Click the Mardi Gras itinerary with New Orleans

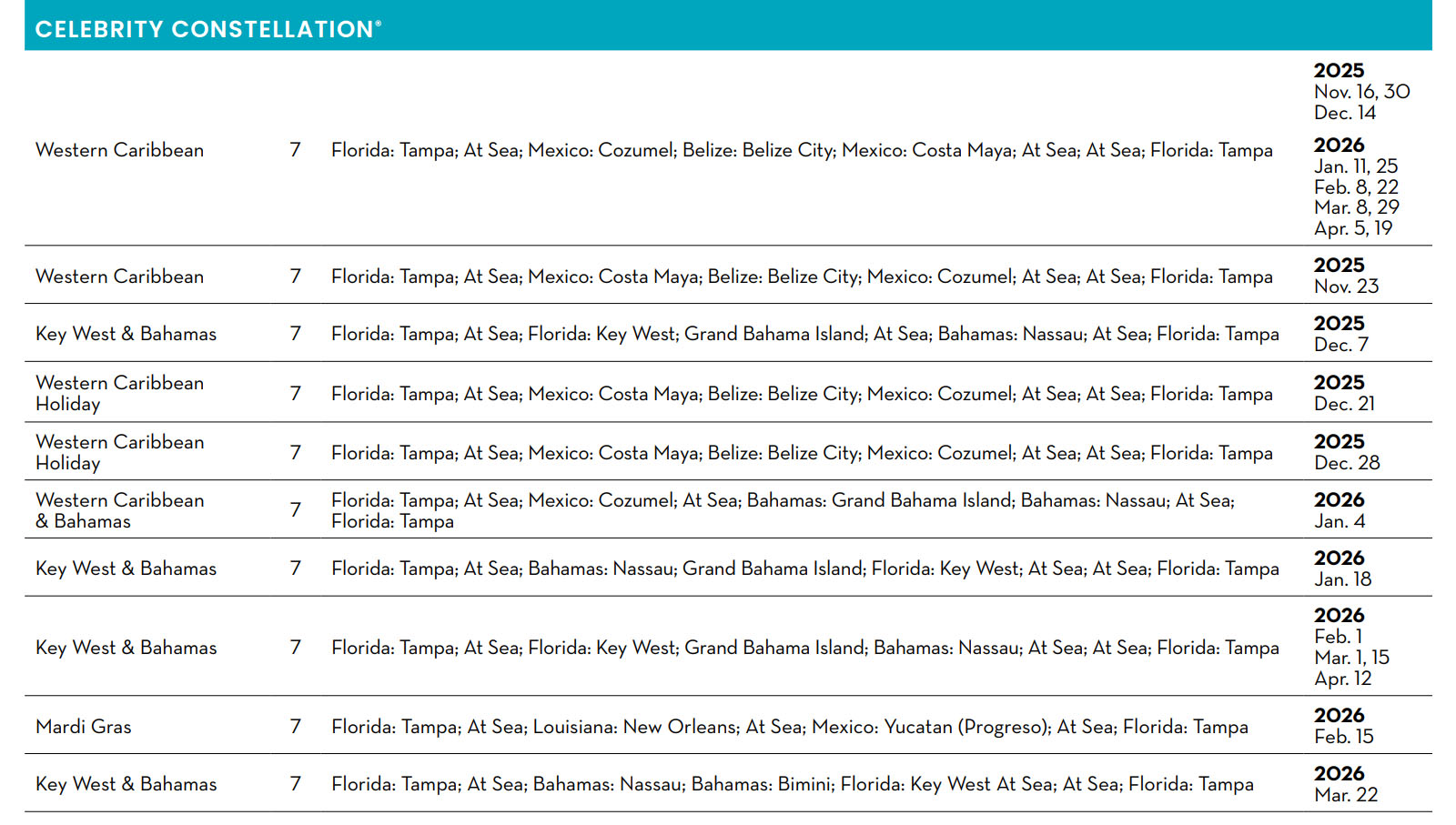790,727
